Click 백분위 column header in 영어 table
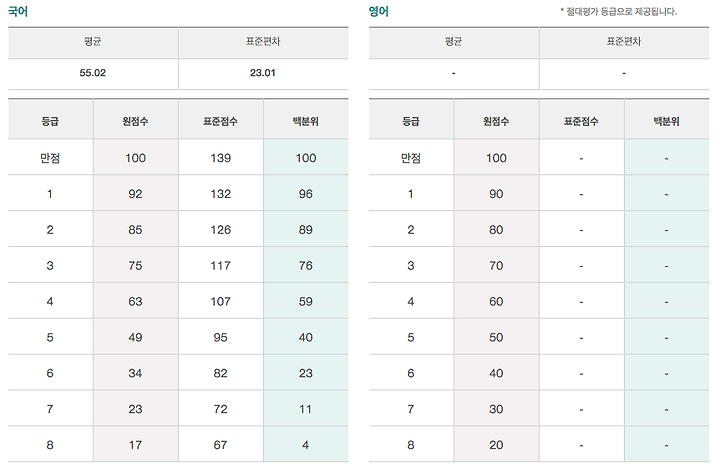The height and width of the screenshot is (468, 720). coord(666,121)
